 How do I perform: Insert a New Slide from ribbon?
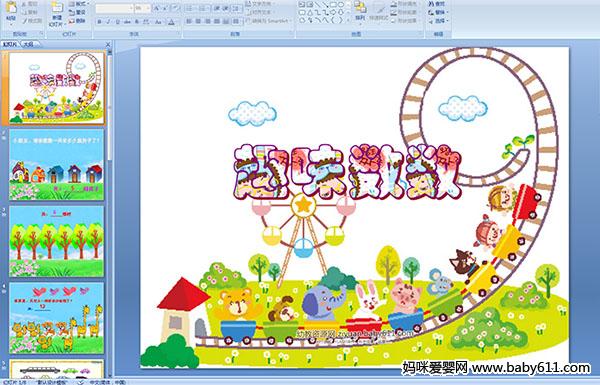coord(57,14)
